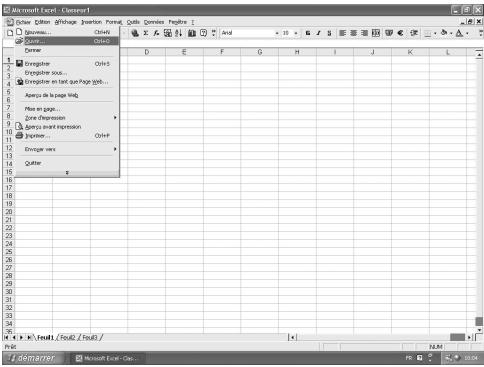The height and width of the screenshot is (367, 484).
Task: Choose Aperçu de la page Web
Action: coord(67,95)
